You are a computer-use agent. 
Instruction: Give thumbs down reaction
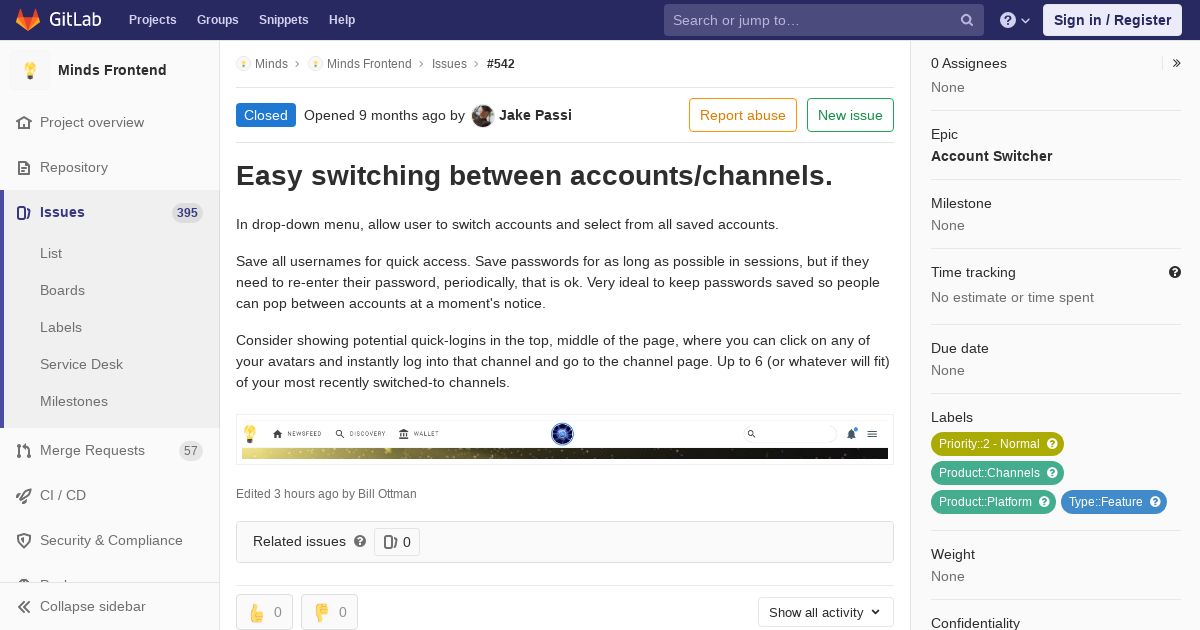click(329, 612)
